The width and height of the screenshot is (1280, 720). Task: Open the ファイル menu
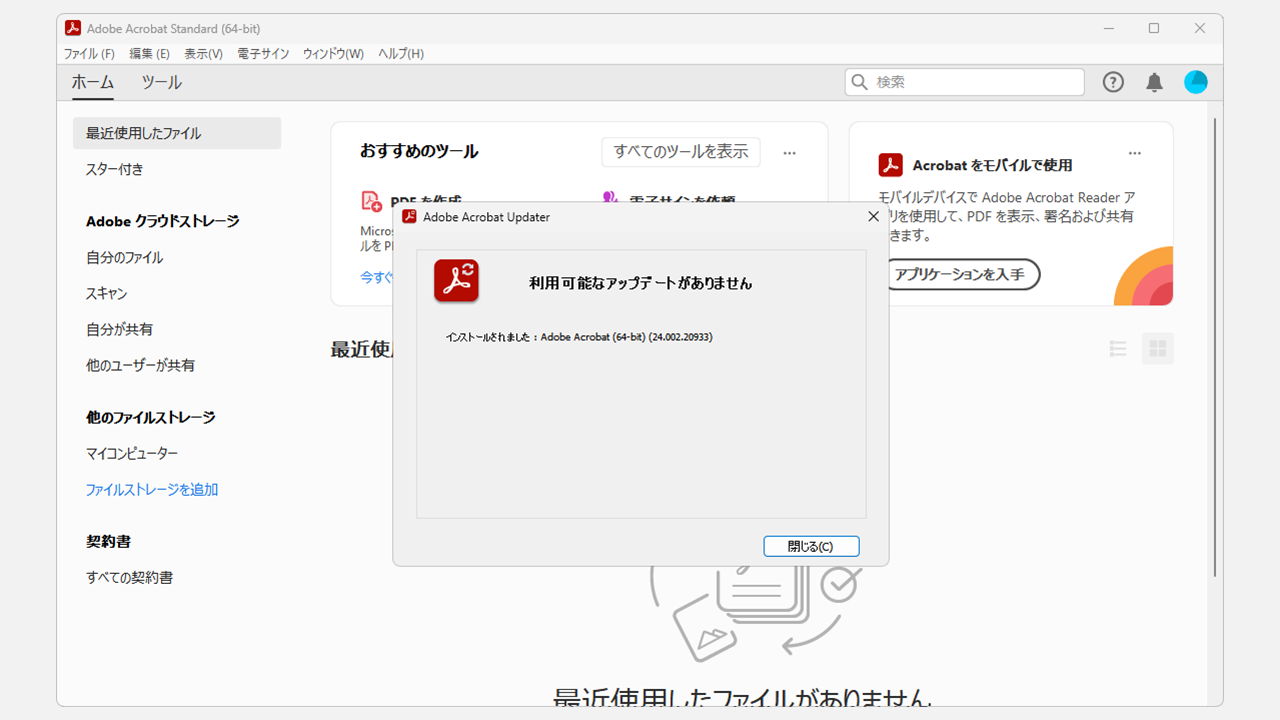click(x=88, y=54)
